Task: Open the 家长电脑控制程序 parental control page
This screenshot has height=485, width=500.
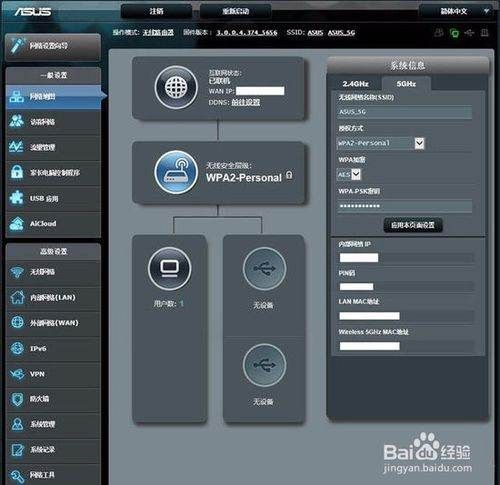Action: coord(53,173)
